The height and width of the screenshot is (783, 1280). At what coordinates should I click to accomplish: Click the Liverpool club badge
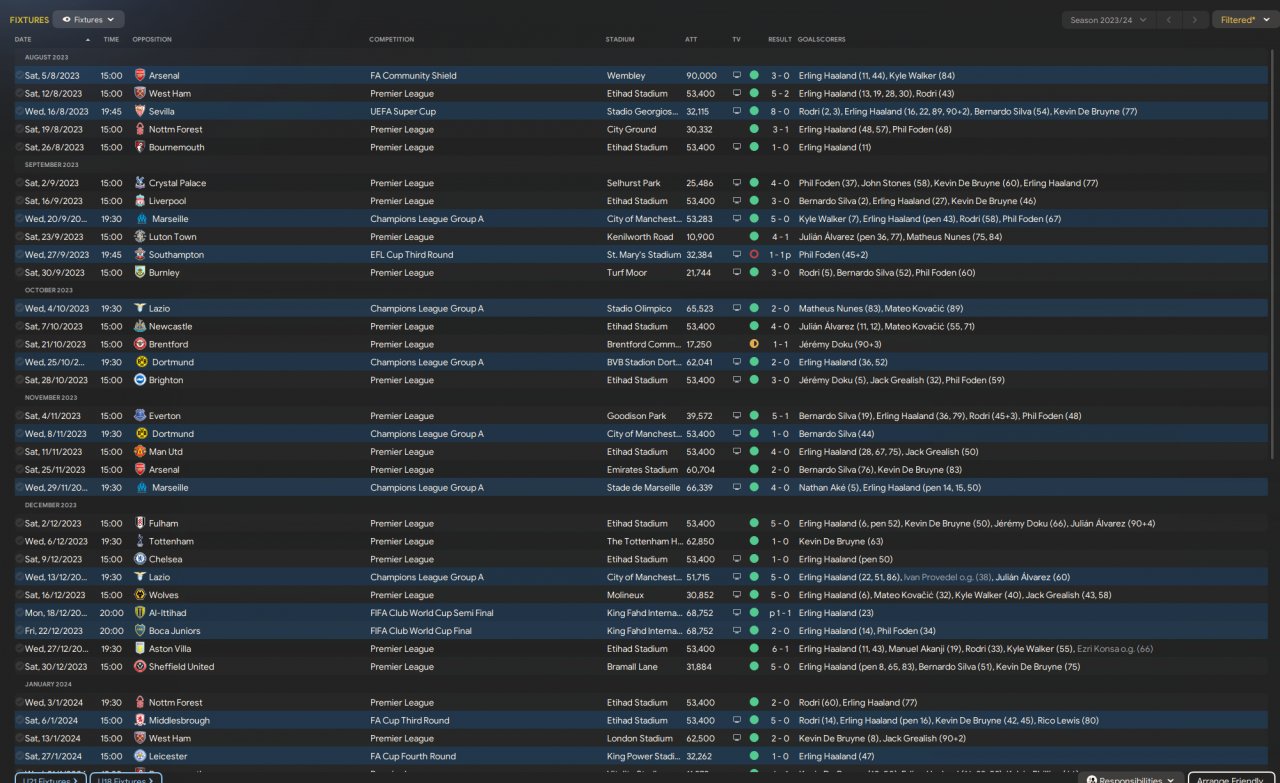pyautogui.click(x=140, y=202)
